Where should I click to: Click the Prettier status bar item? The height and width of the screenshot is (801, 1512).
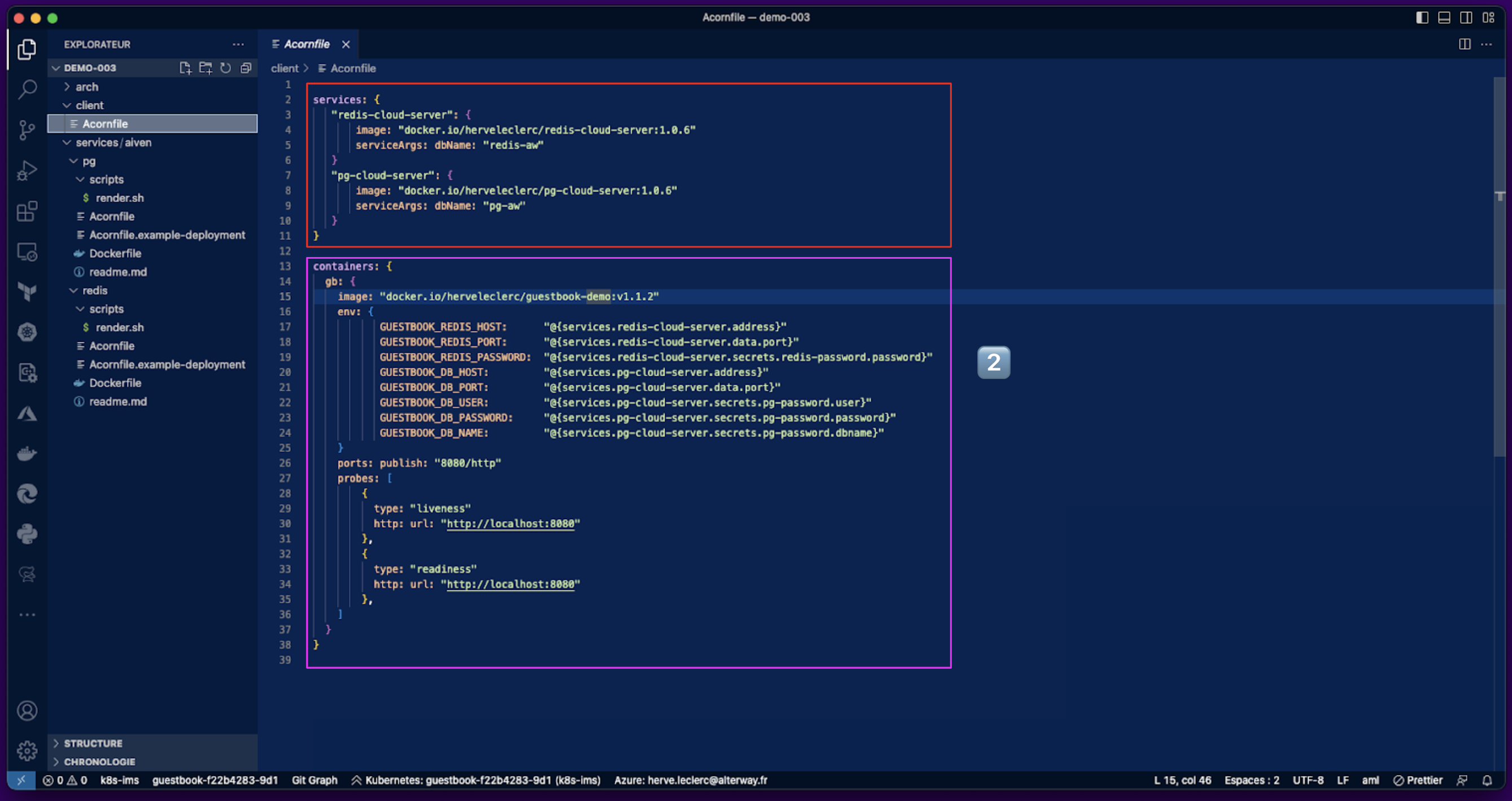point(1418,780)
